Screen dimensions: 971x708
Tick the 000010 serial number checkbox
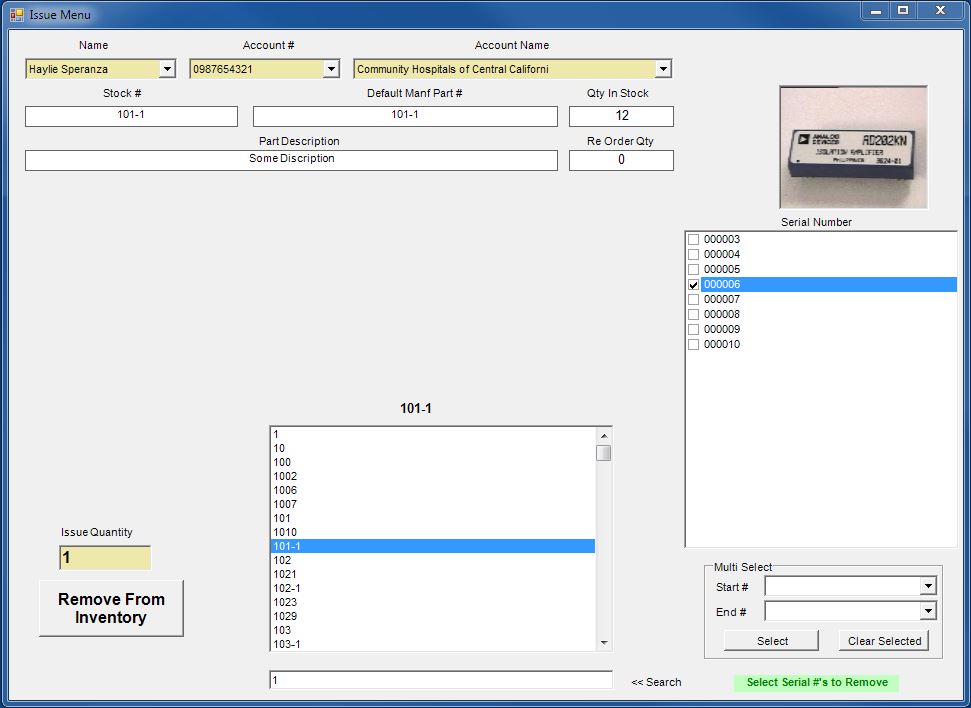pyautogui.click(x=693, y=345)
